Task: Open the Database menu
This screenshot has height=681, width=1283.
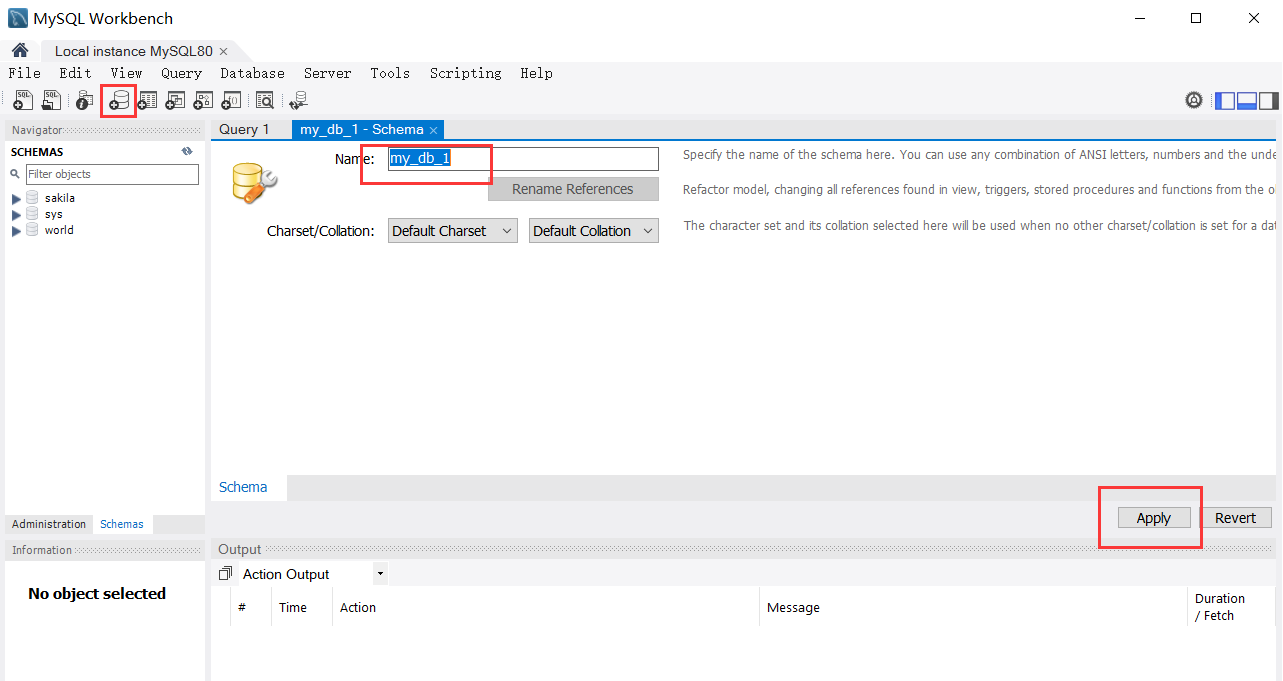Action: 253,73
